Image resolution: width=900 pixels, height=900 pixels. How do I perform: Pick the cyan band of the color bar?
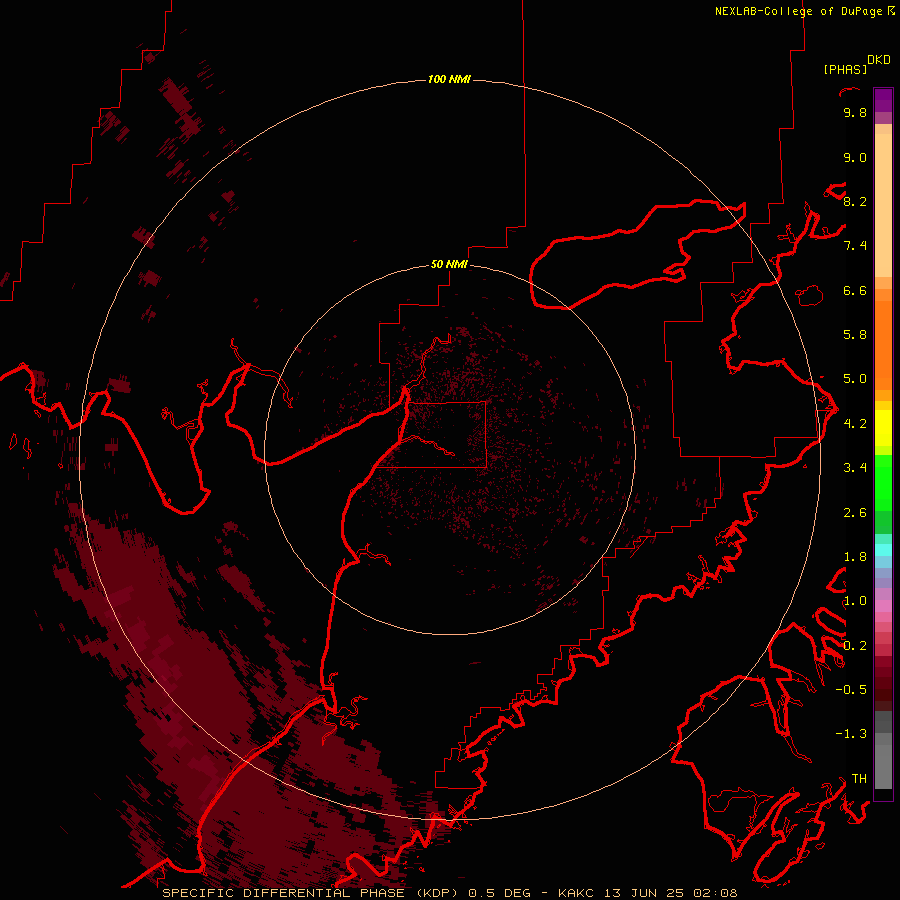(x=883, y=550)
